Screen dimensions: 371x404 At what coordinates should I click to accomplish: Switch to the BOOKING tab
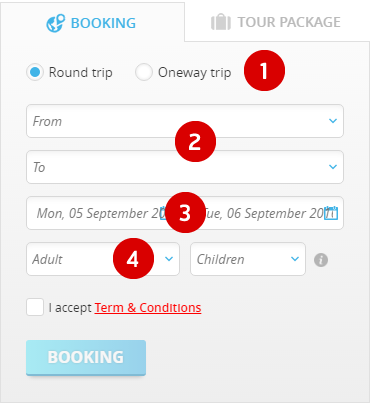tap(92, 23)
